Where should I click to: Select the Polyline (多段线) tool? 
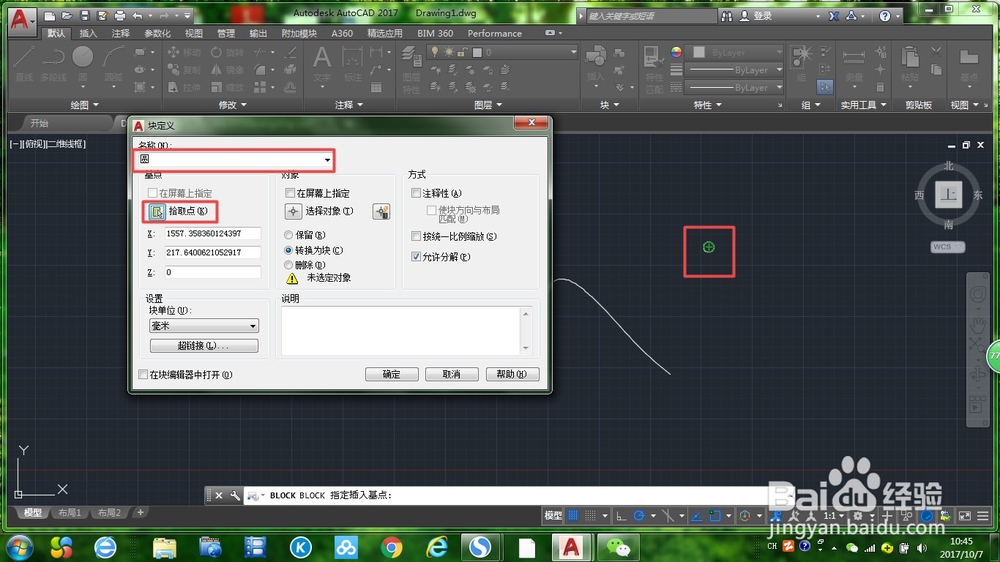tap(53, 64)
